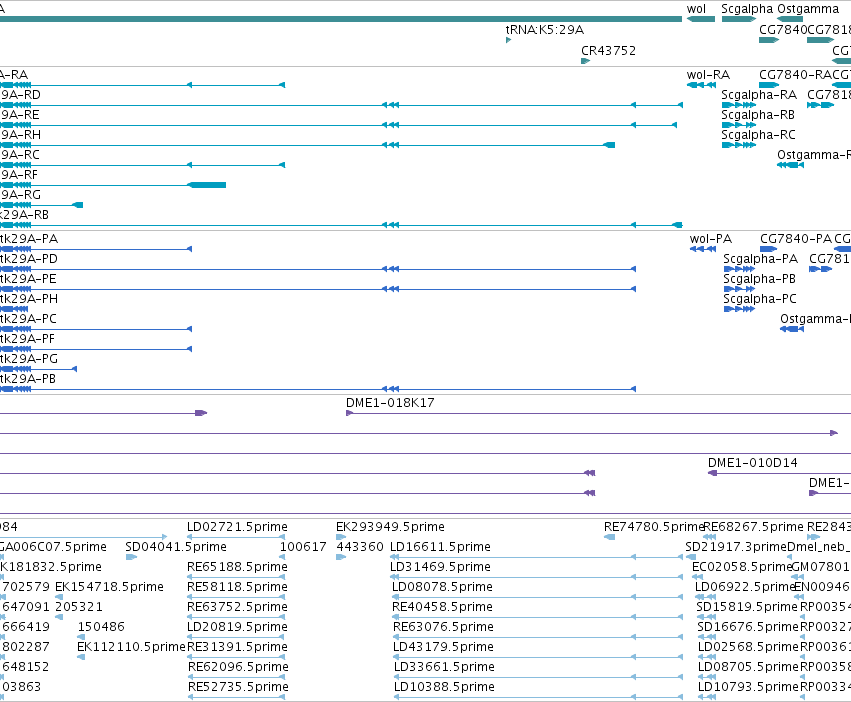Select the 150486 feature label
Screen dimensions: 851x702
[x=101, y=627]
